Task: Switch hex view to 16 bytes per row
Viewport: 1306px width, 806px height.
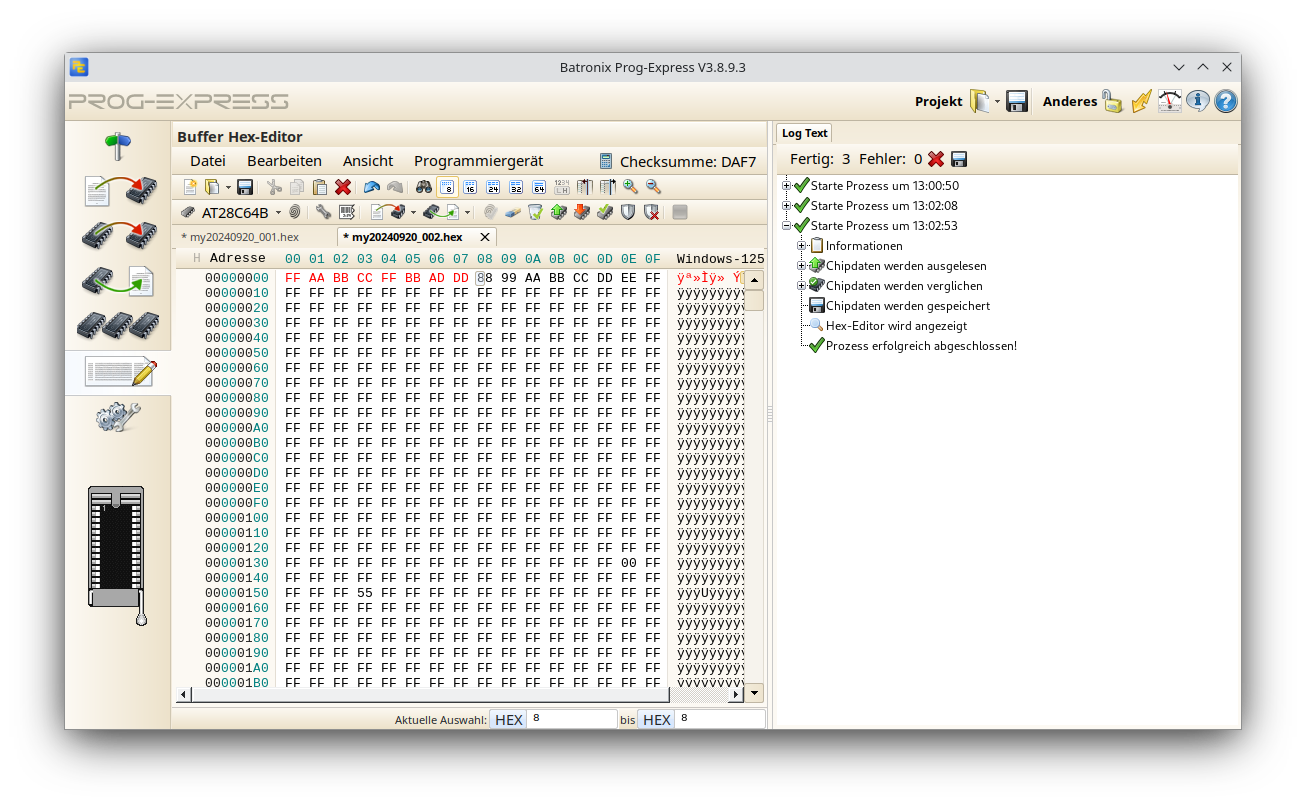Action: [x=470, y=187]
